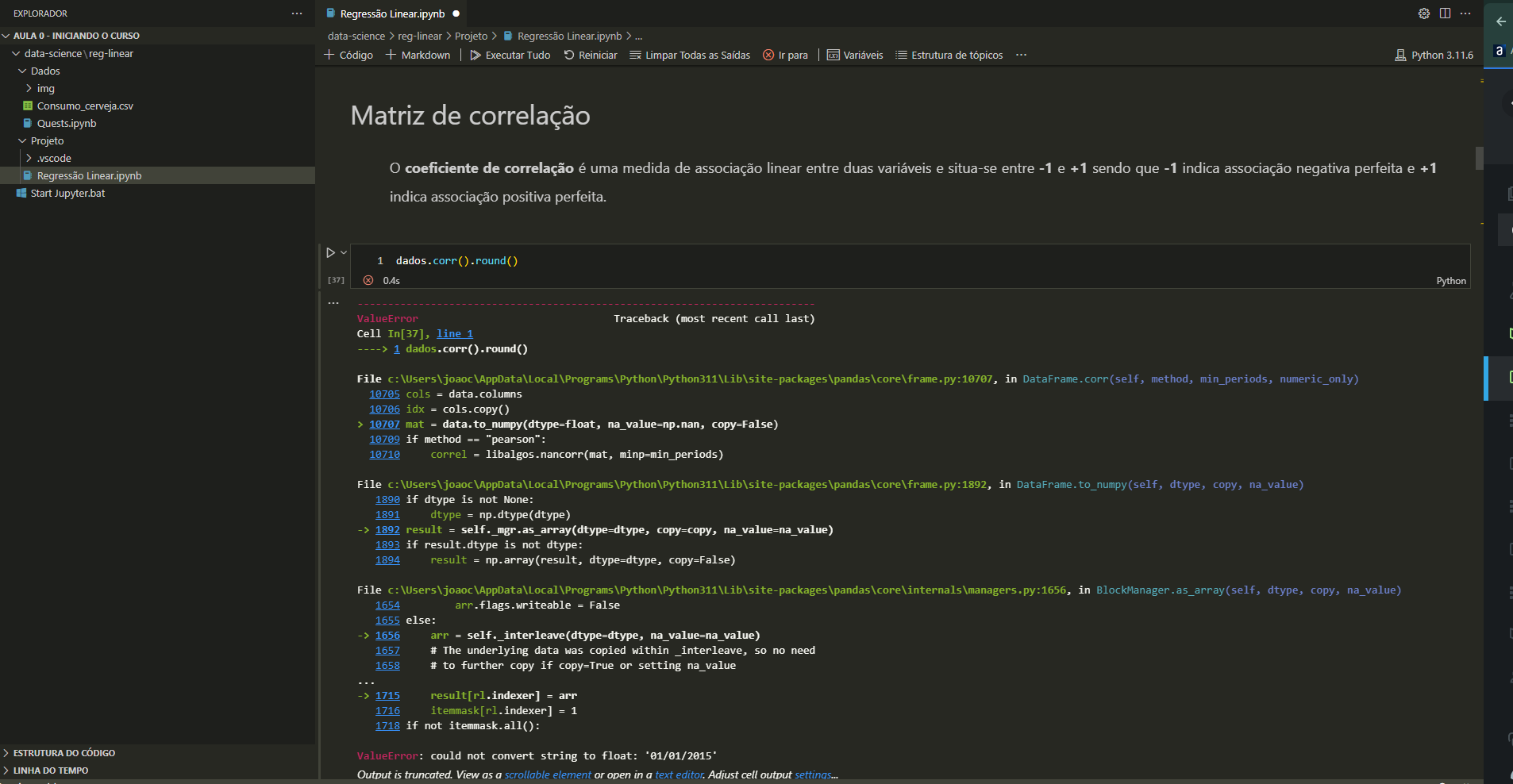The image size is (1513, 784).
Task: Open traceback line 1715 link
Action: click(x=387, y=696)
